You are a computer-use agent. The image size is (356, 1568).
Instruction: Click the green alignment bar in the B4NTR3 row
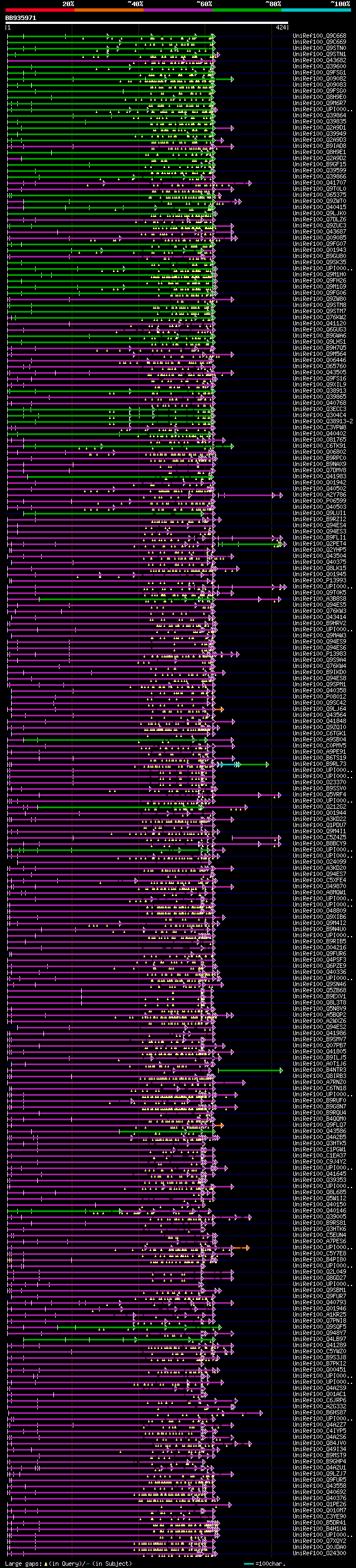[x=250, y=1070]
